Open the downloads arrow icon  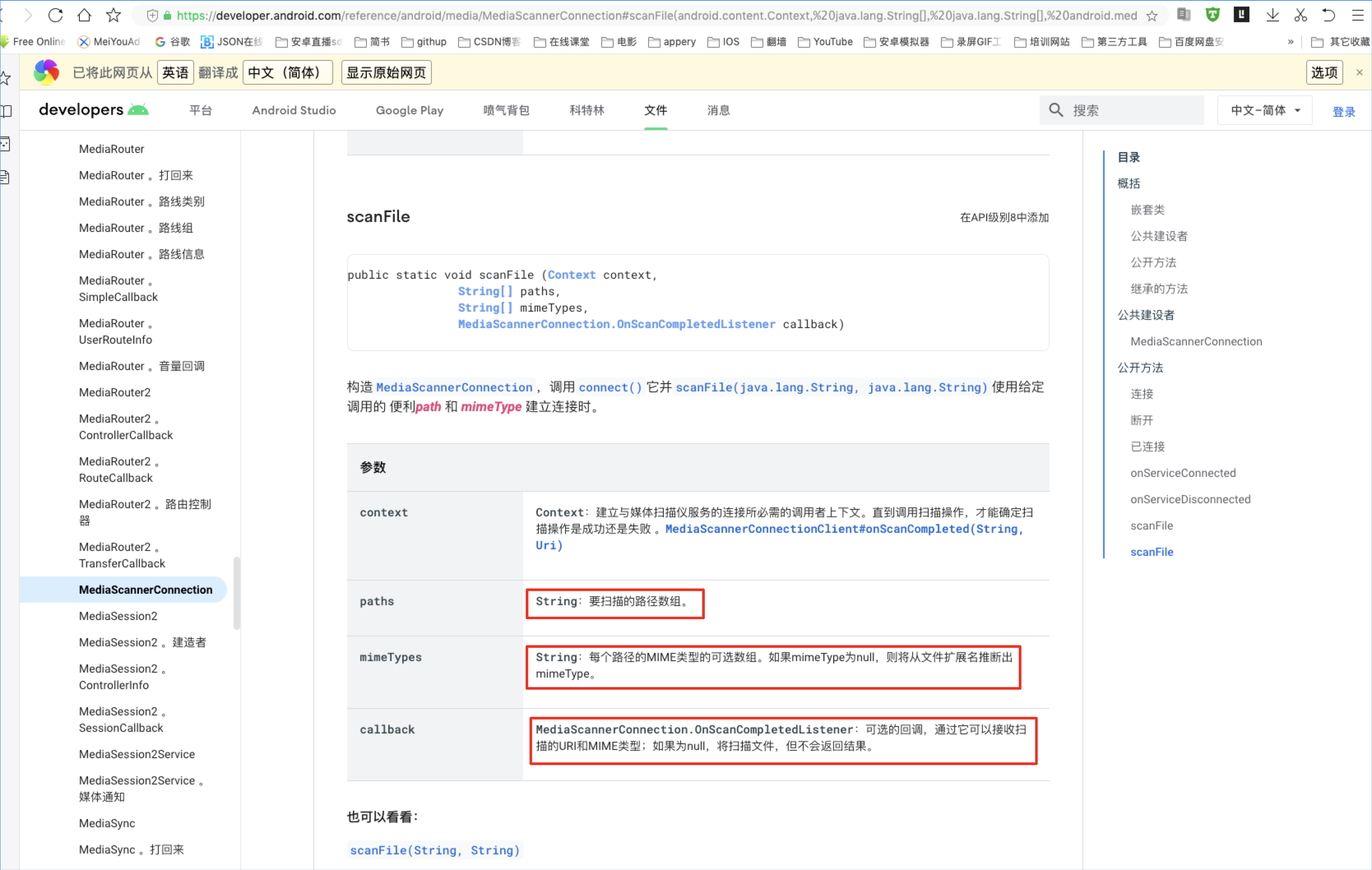click(1272, 15)
